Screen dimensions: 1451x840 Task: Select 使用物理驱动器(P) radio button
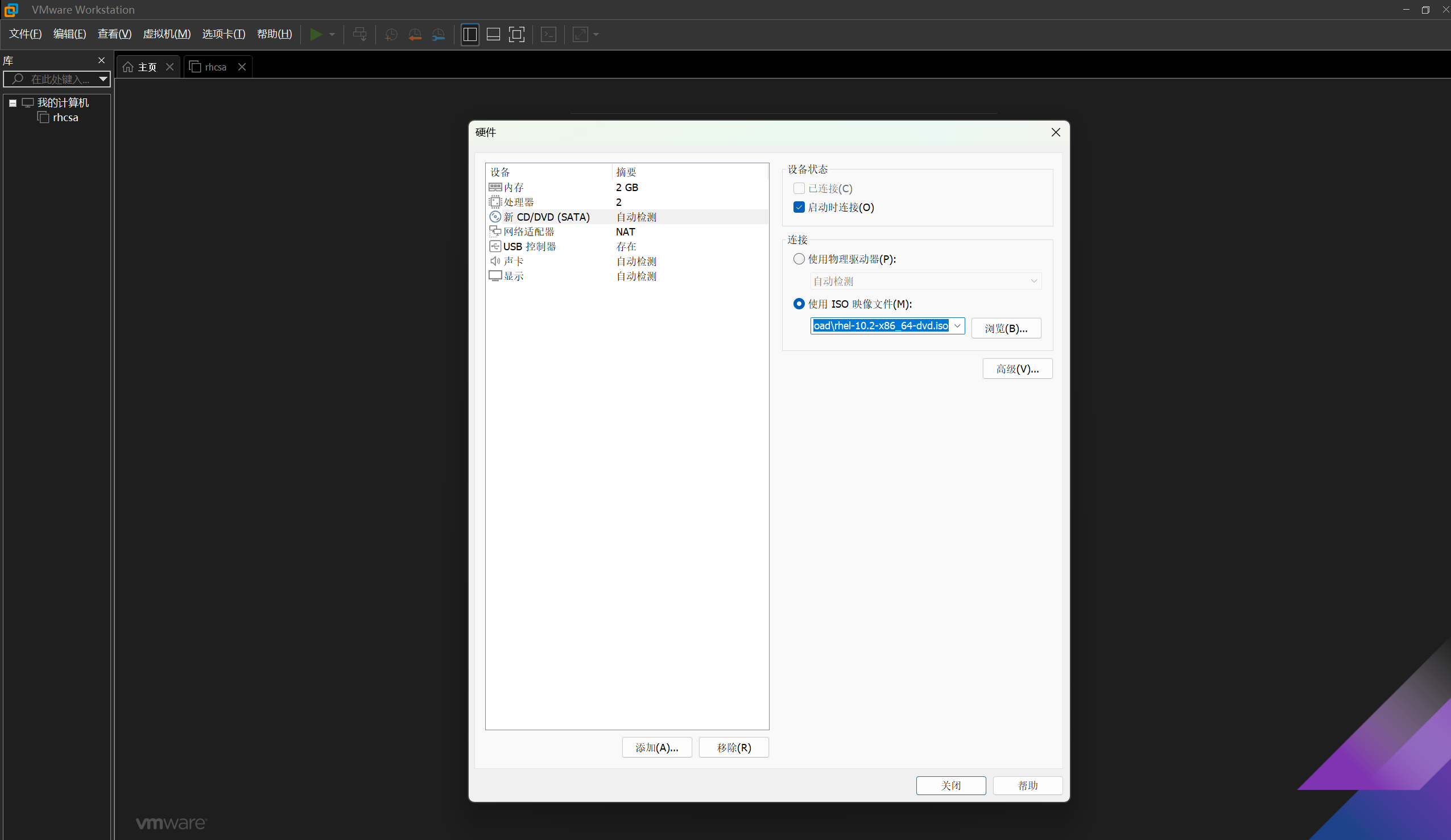click(799, 259)
